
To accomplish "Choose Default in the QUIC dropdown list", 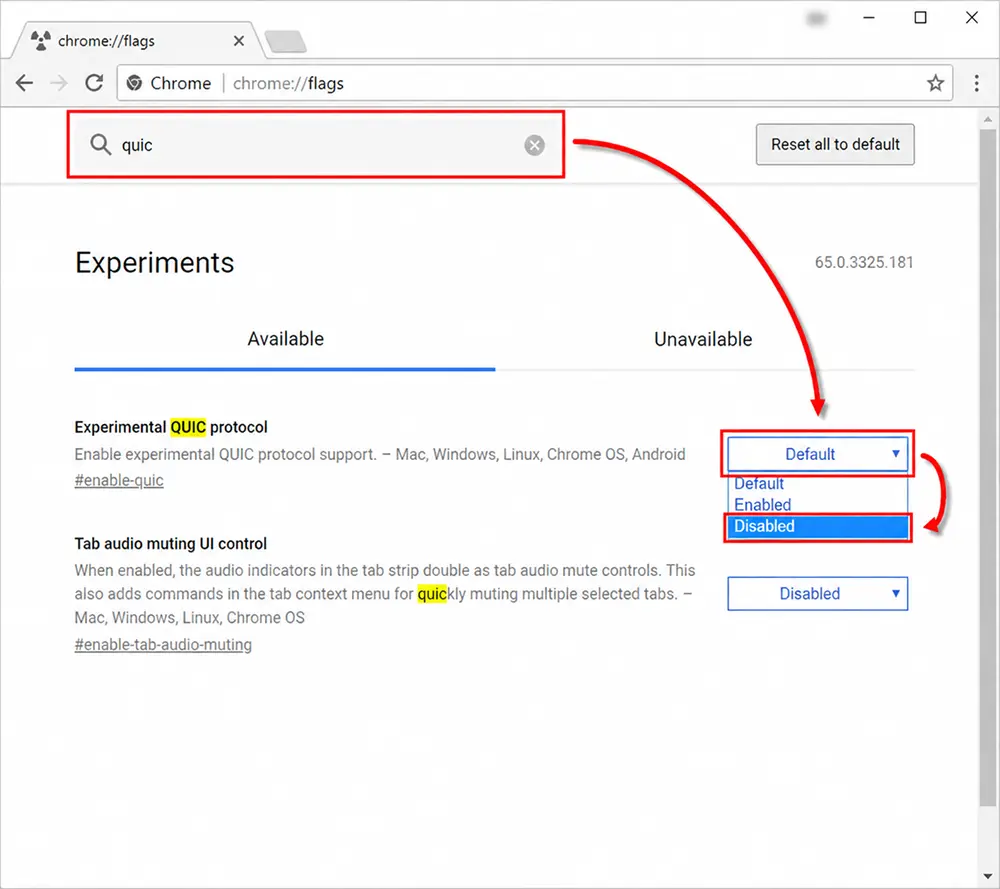I will pyautogui.click(x=818, y=483).
